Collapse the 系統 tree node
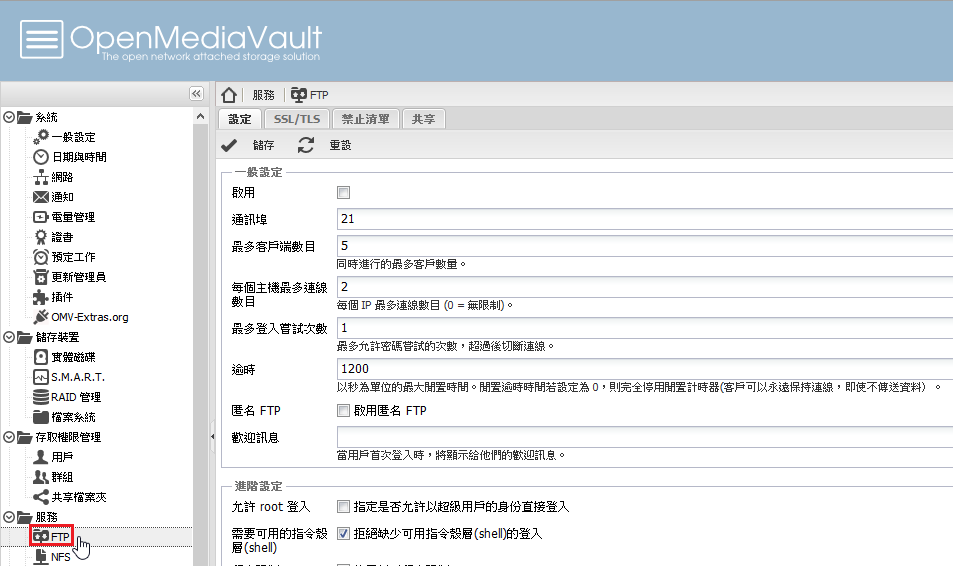The height and width of the screenshot is (566, 953). (9, 117)
